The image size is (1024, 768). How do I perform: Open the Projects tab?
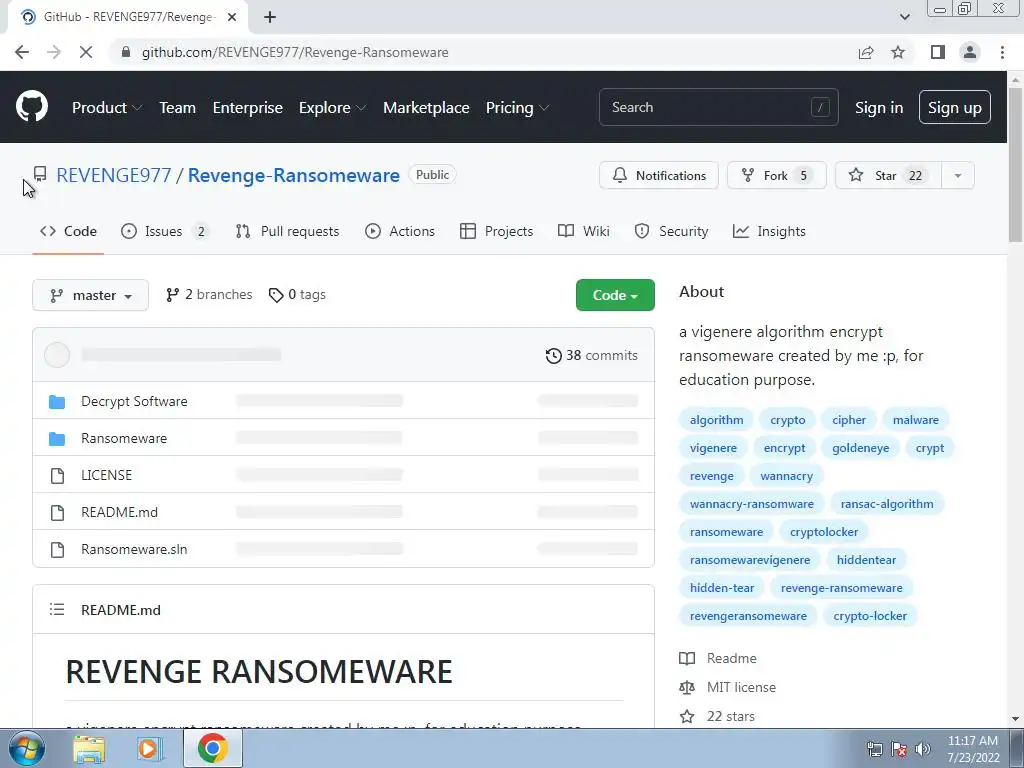[496, 231]
